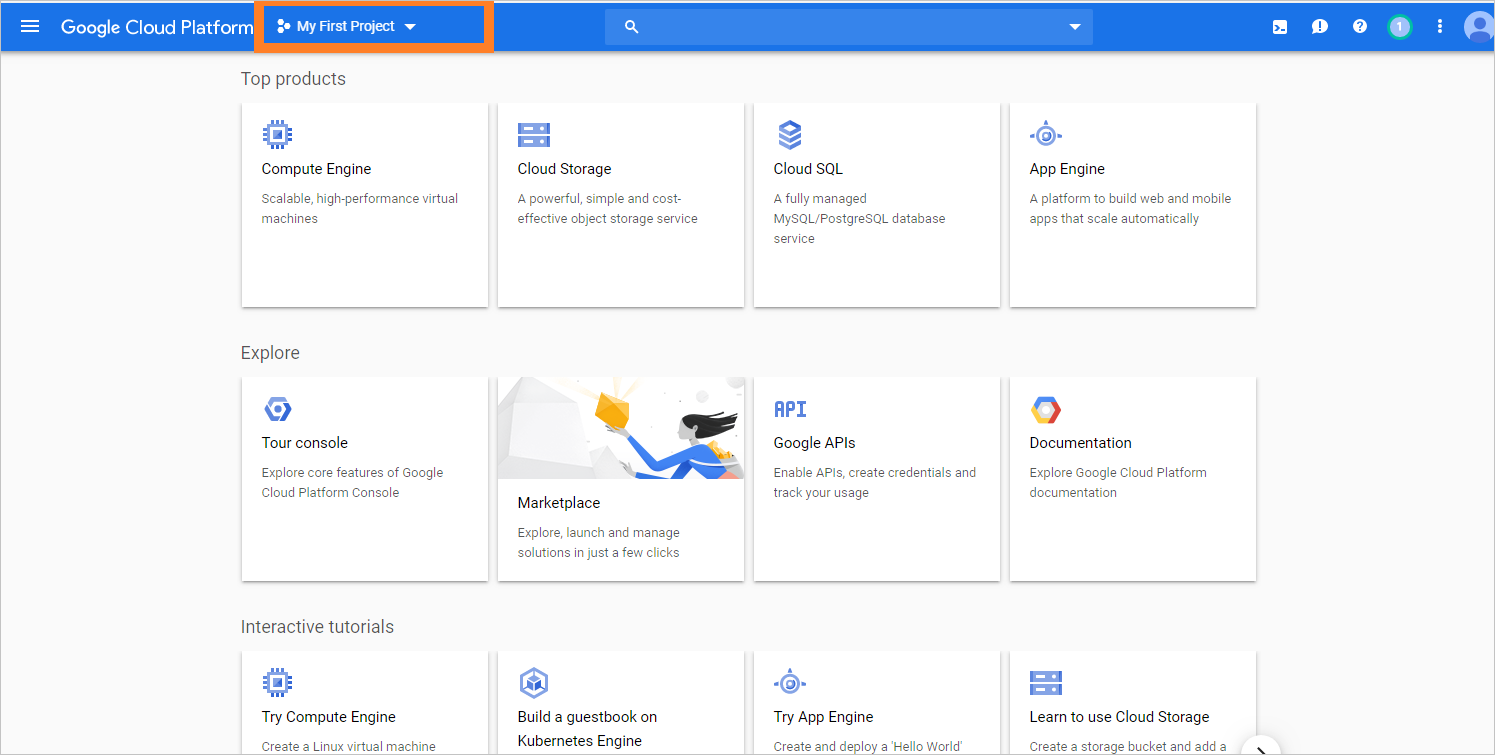
Task: Start Try App Engine tutorial title
Action: pos(823,717)
